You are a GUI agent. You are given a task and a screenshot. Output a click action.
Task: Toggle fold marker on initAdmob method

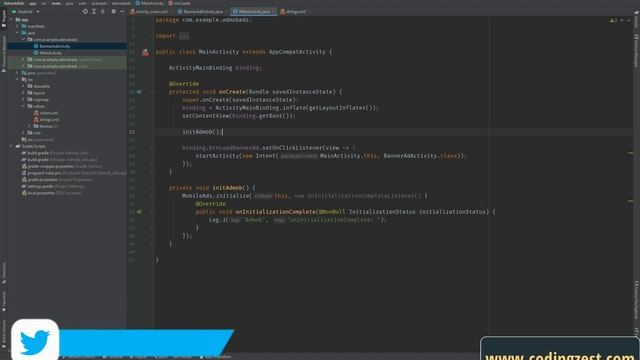pyautogui.click(x=153, y=188)
